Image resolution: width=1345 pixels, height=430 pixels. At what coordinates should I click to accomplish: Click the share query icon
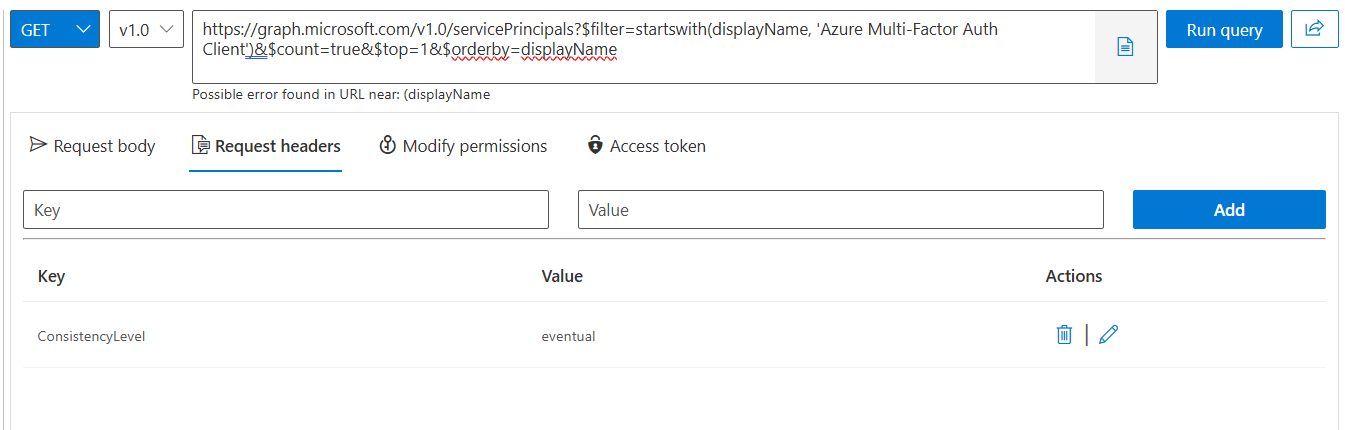[x=1314, y=30]
